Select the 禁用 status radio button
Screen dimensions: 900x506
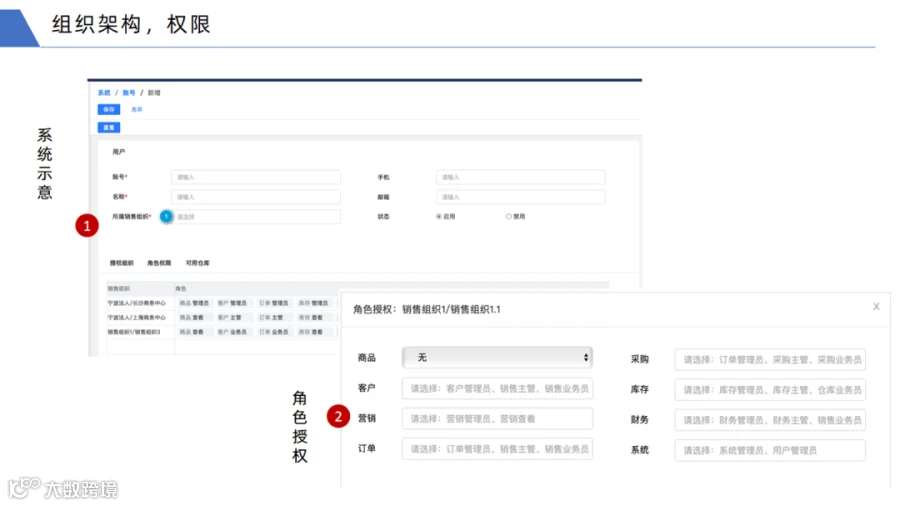[x=508, y=216]
